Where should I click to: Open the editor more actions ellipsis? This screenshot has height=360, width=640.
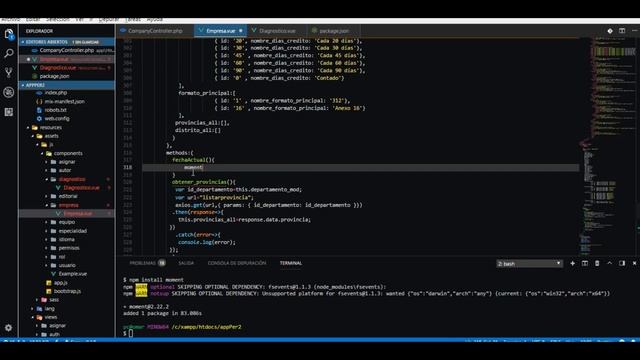pos(634,31)
